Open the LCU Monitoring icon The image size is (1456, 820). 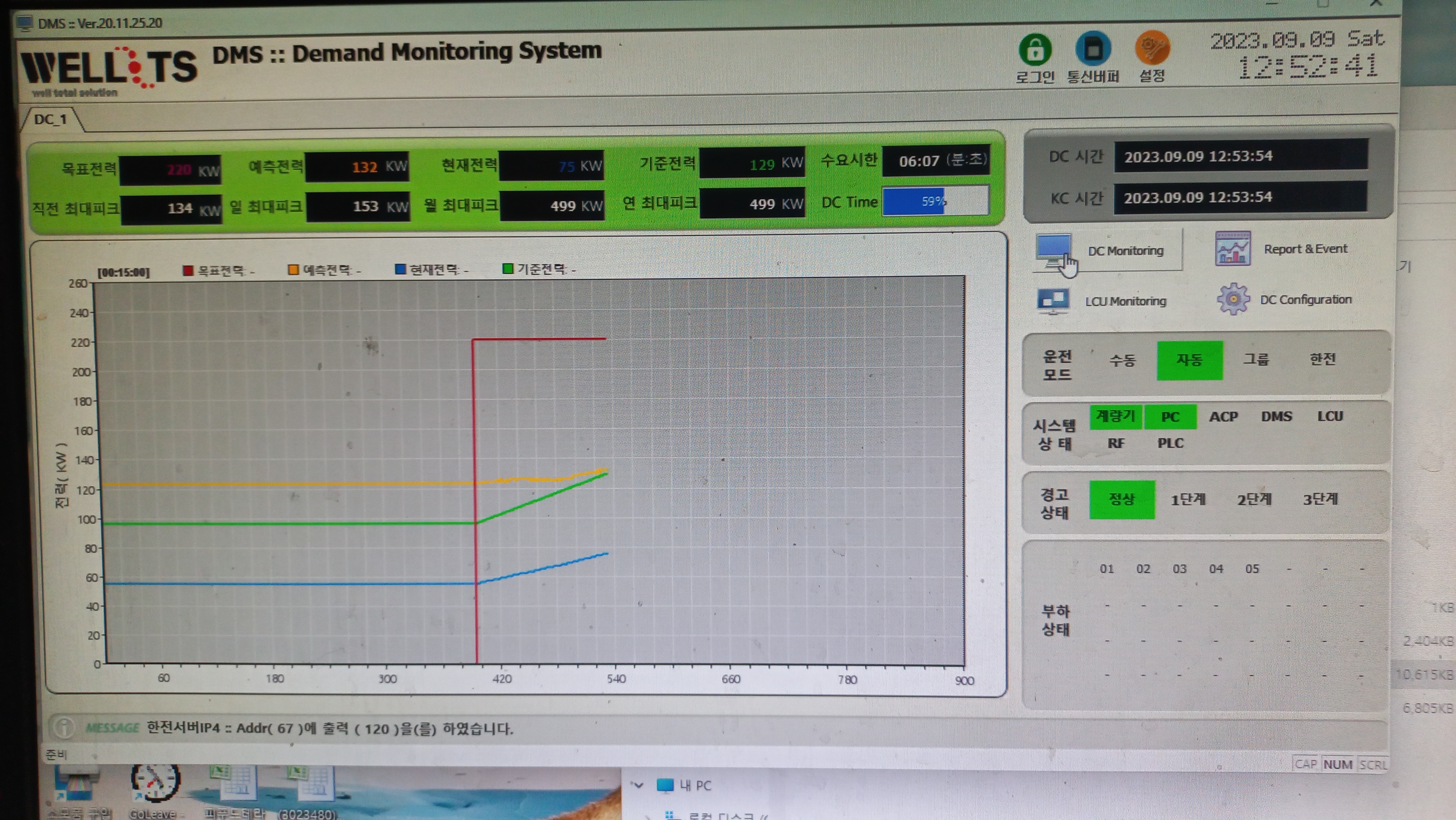click(1053, 301)
